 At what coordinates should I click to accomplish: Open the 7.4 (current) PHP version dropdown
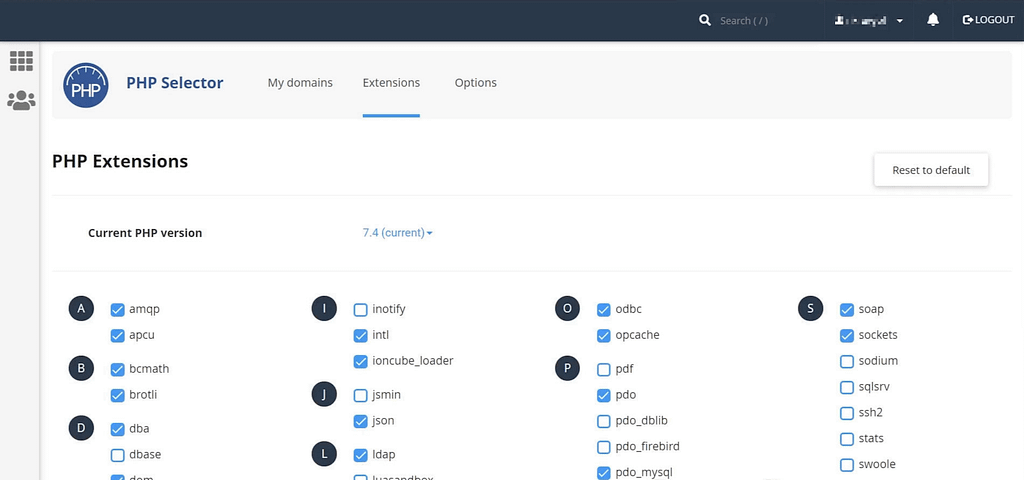click(397, 233)
